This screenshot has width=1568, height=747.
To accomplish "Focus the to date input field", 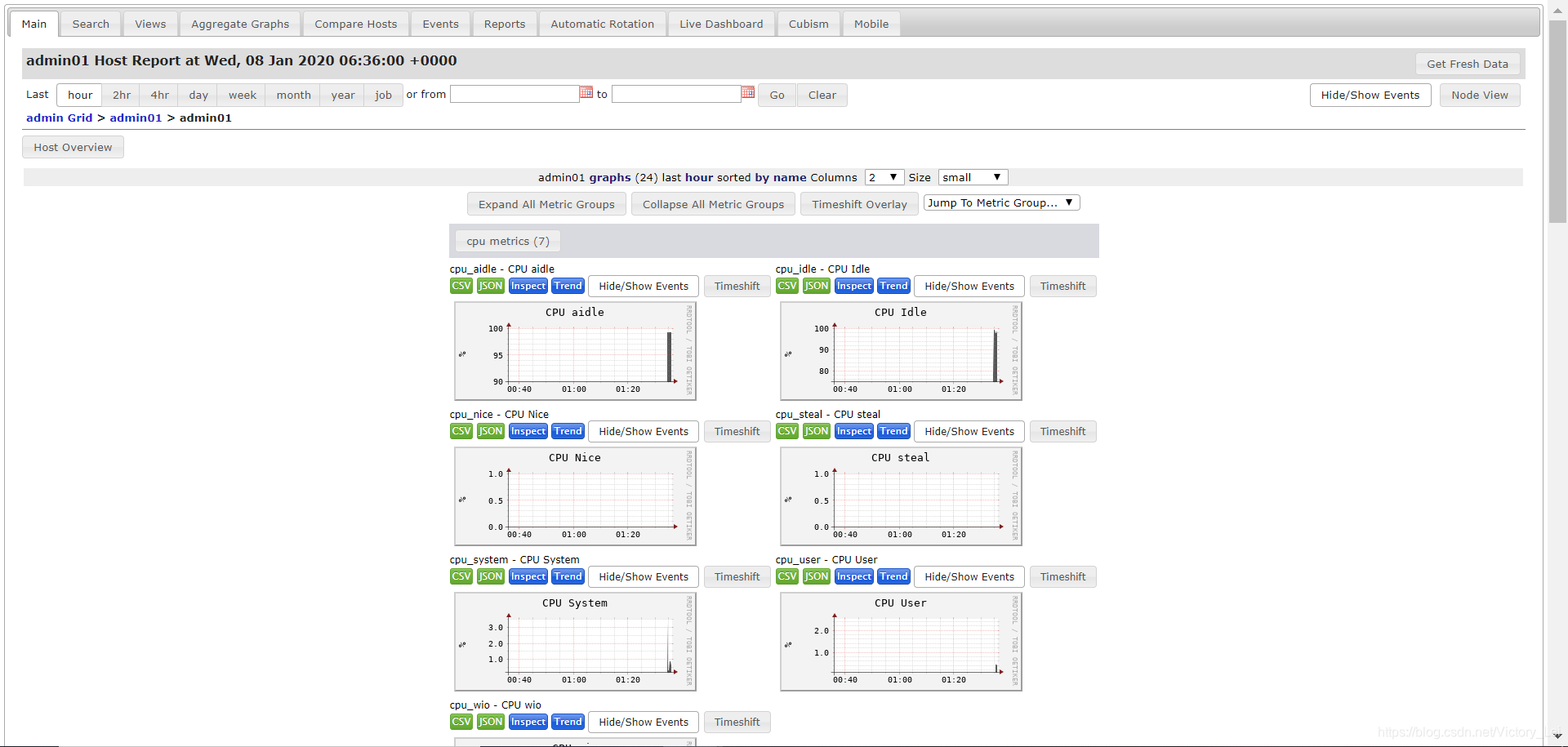I will 676,94.
